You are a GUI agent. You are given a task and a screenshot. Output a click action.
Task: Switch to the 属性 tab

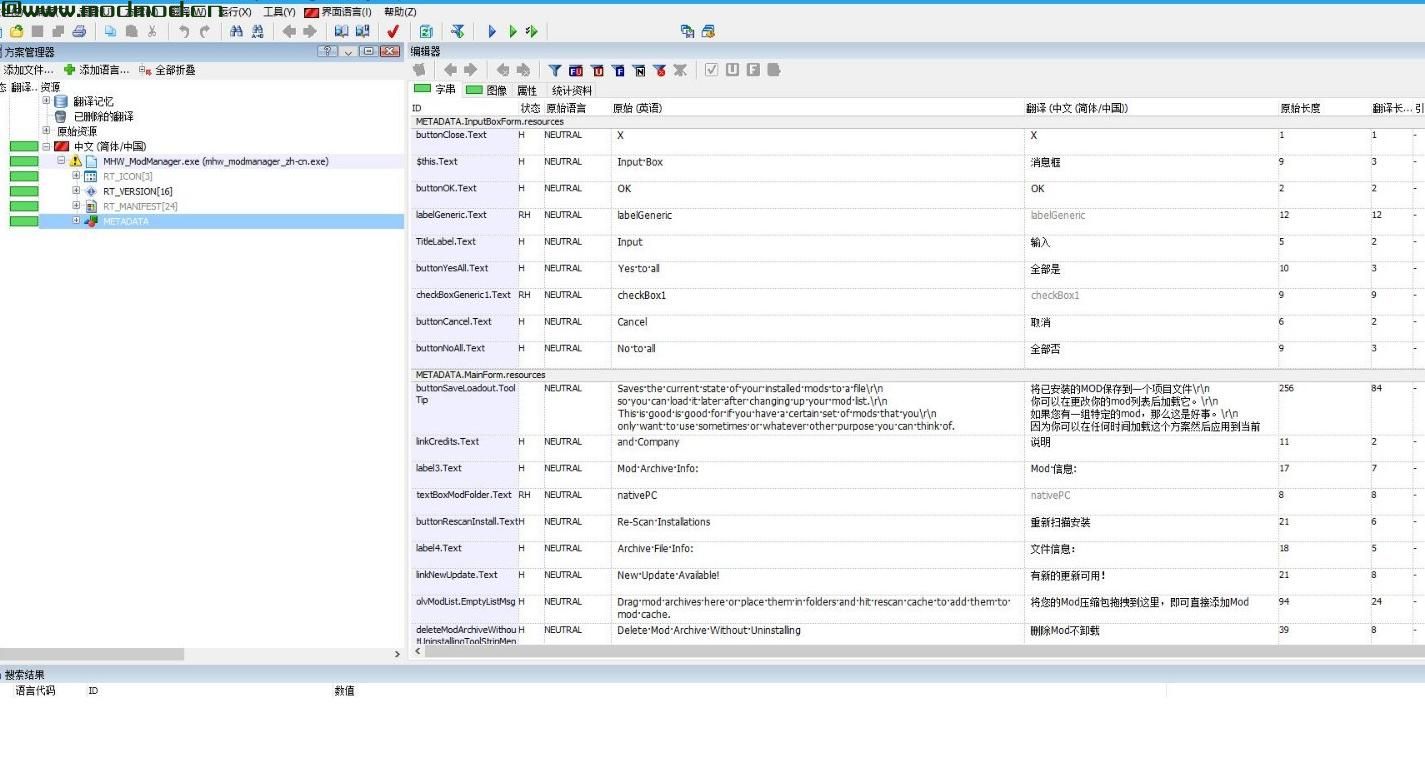coord(527,90)
